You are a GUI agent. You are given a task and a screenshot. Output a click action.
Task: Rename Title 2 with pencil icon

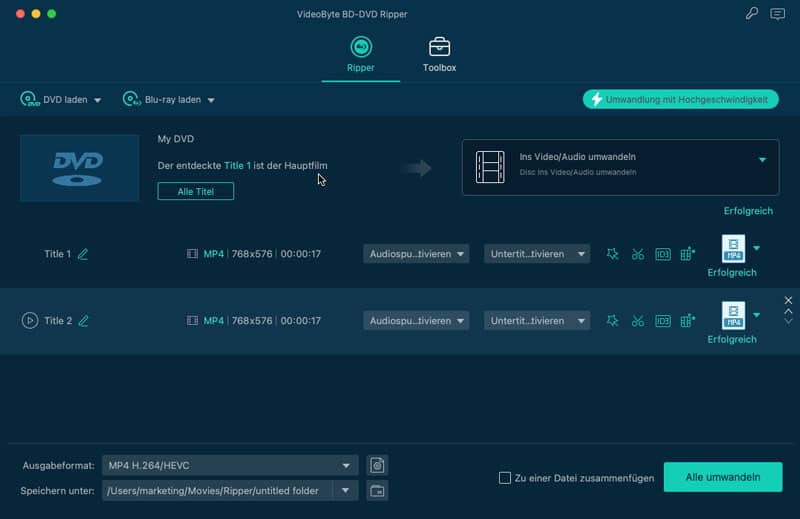coord(83,320)
